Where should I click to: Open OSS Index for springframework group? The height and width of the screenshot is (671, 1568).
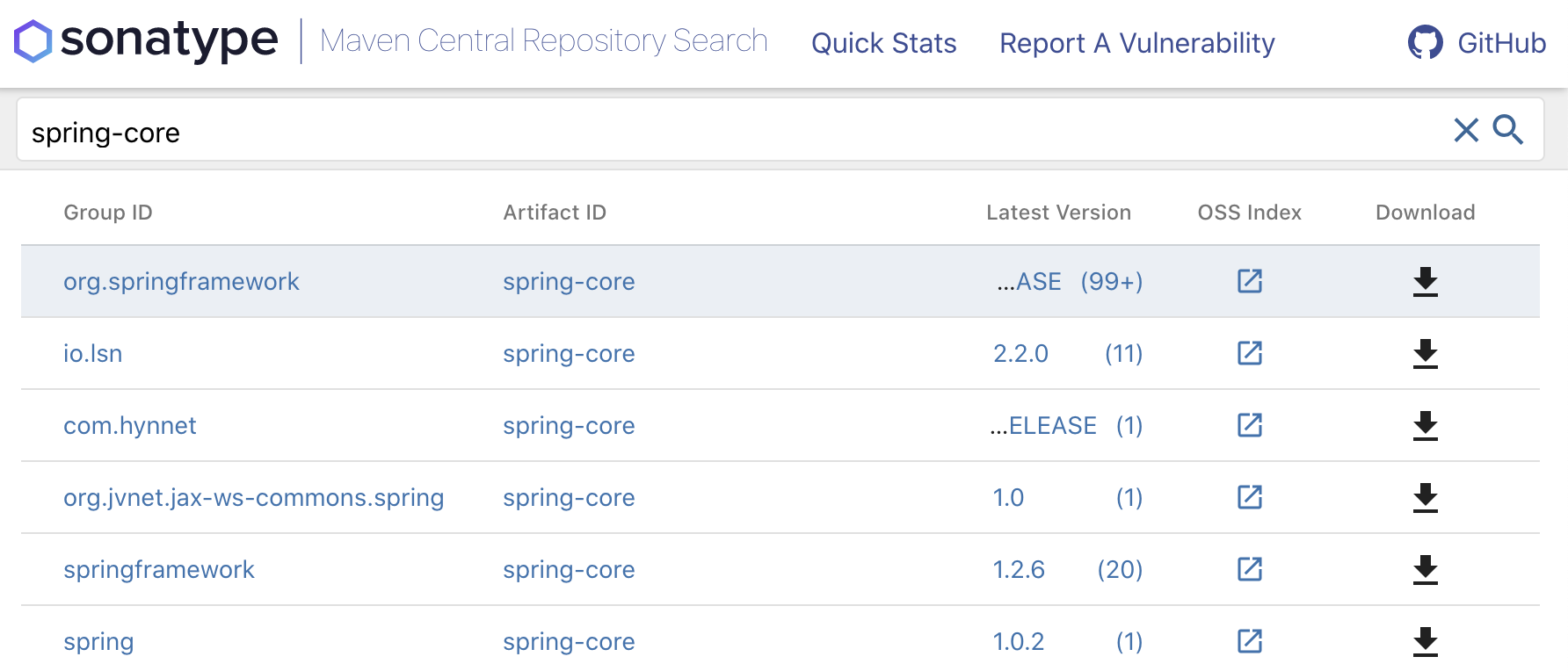pos(1250,569)
